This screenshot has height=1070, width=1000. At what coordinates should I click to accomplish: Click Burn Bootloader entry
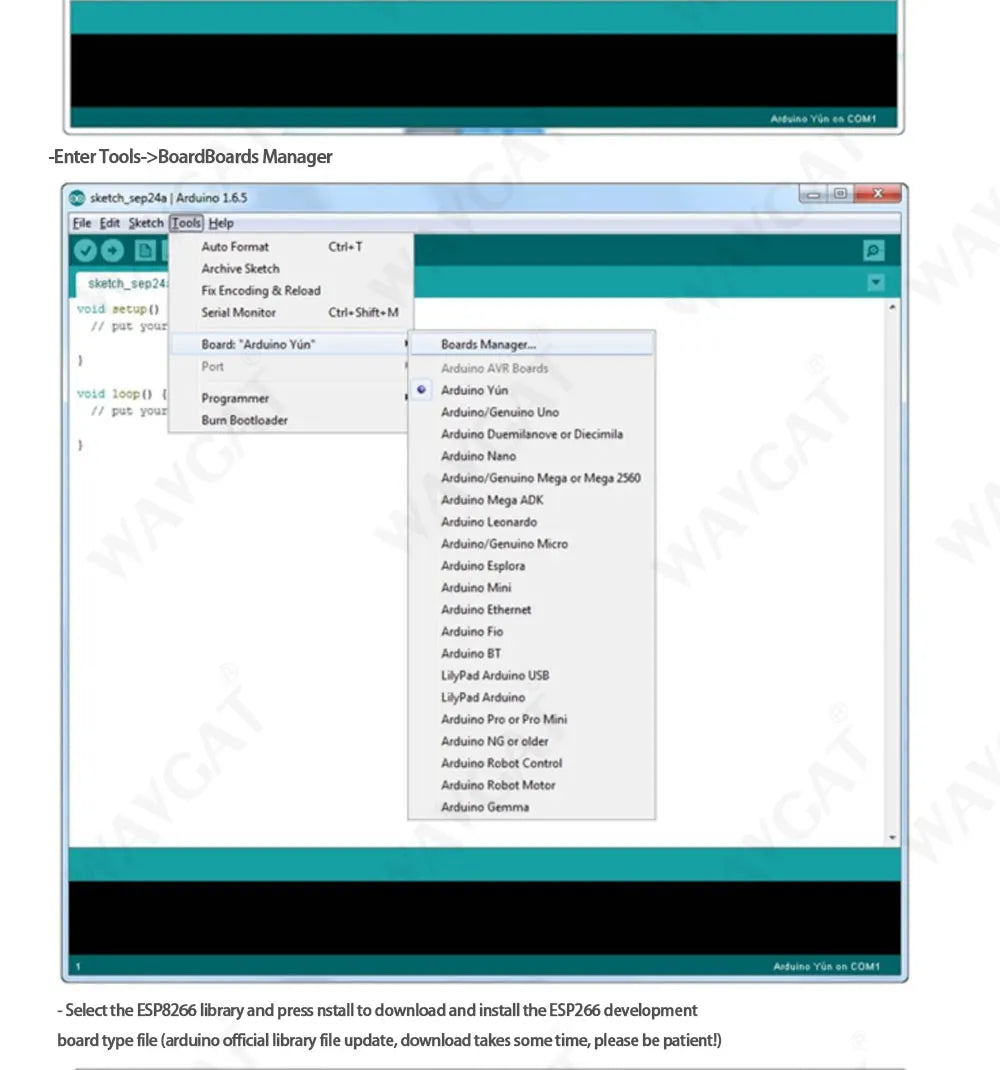coord(290,420)
